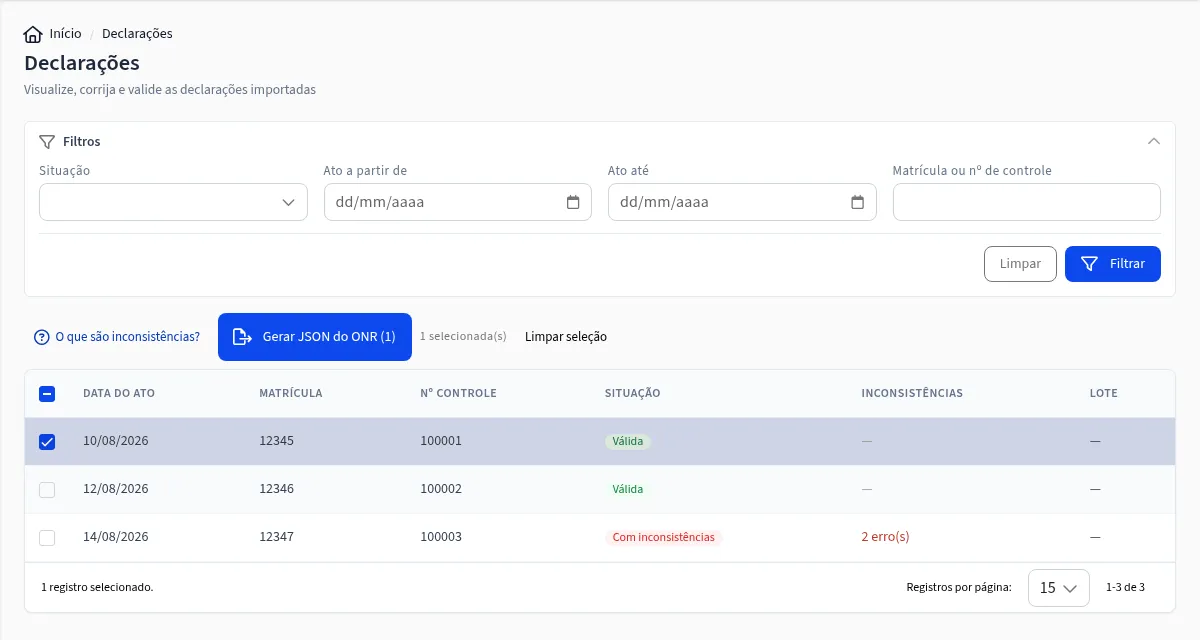Click the Declarações breadcrumb item
Image resolution: width=1200 pixels, height=640 pixels.
pyautogui.click(x=137, y=34)
